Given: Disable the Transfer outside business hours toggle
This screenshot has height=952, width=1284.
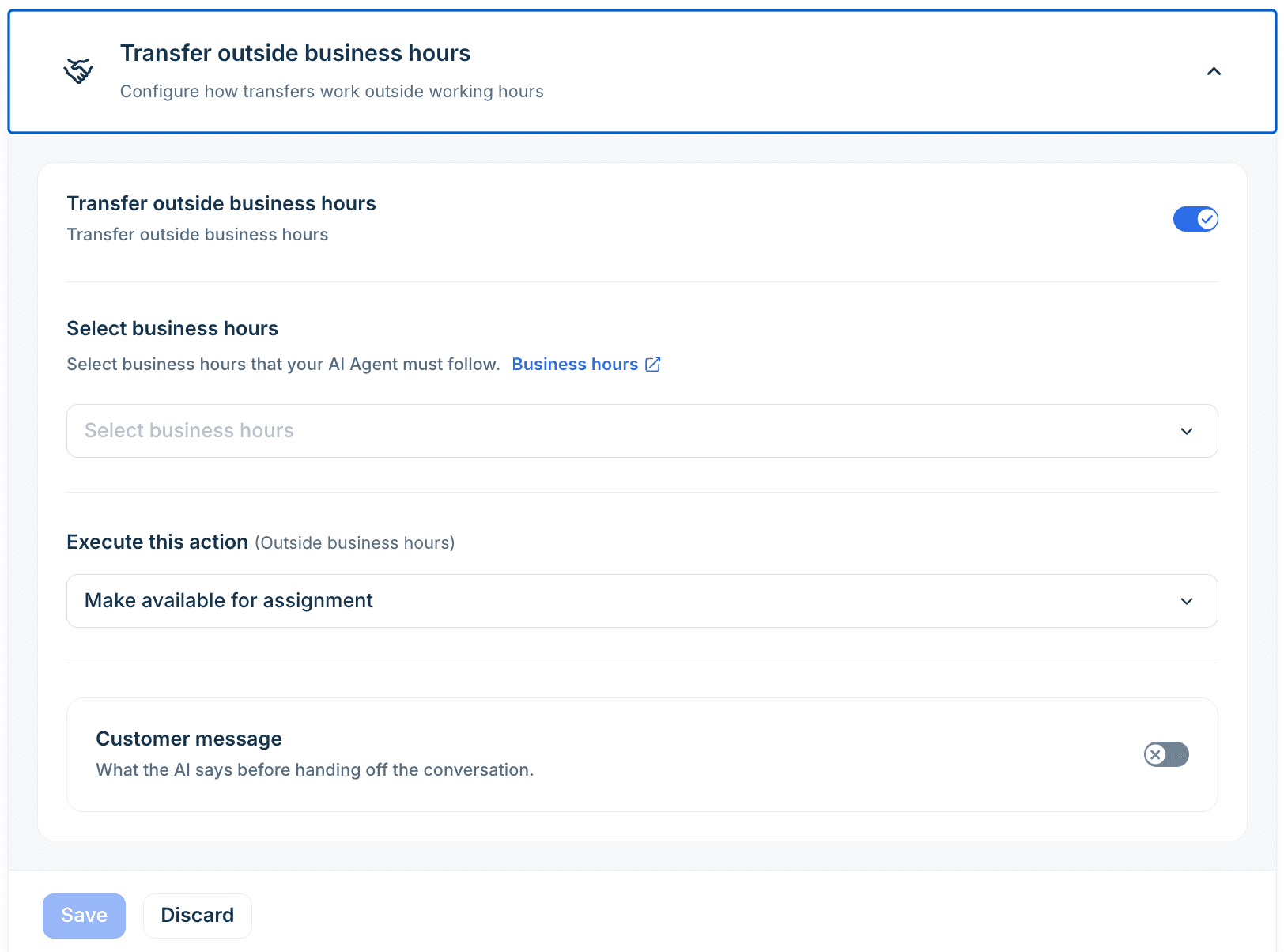Looking at the screenshot, I should point(1195,219).
